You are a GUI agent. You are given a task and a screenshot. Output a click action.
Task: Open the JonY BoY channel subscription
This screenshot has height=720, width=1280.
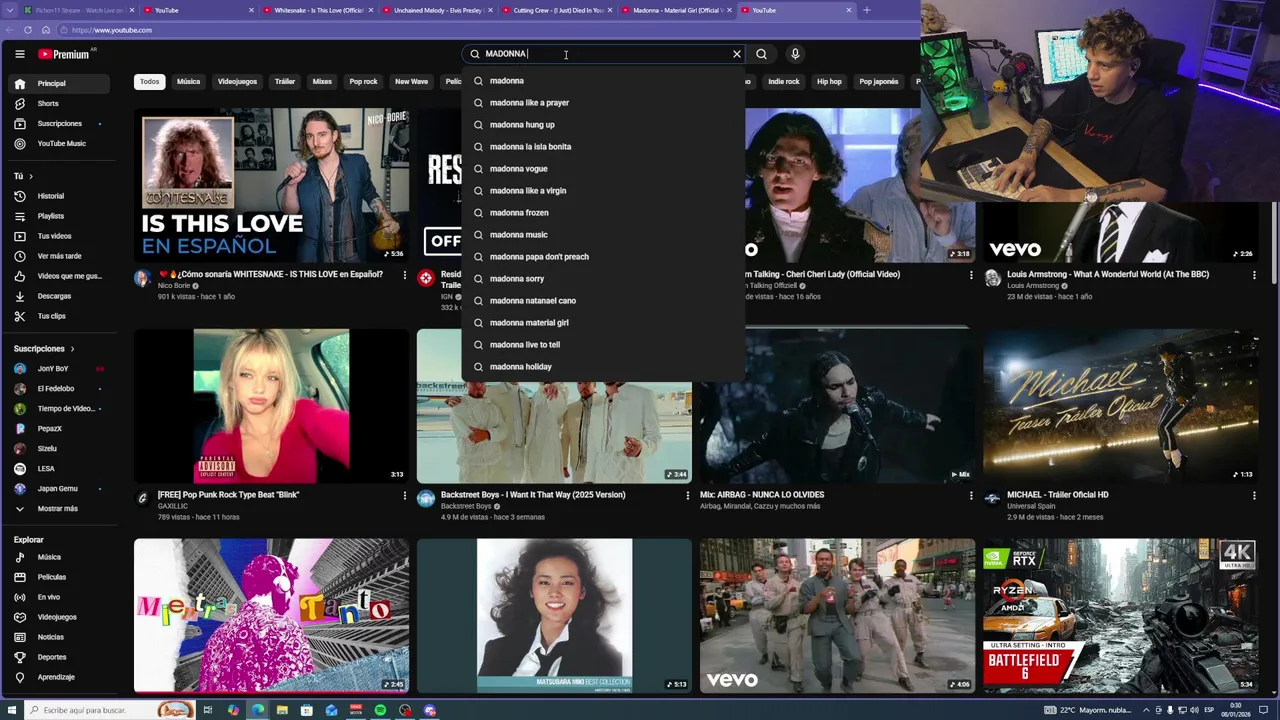(60, 369)
